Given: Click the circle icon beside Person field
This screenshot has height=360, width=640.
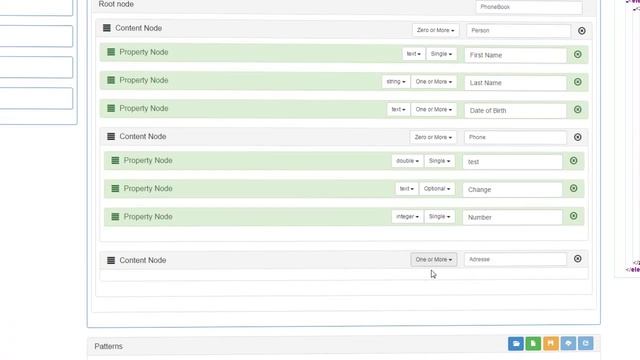Looking at the screenshot, I should [x=582, y=31].
